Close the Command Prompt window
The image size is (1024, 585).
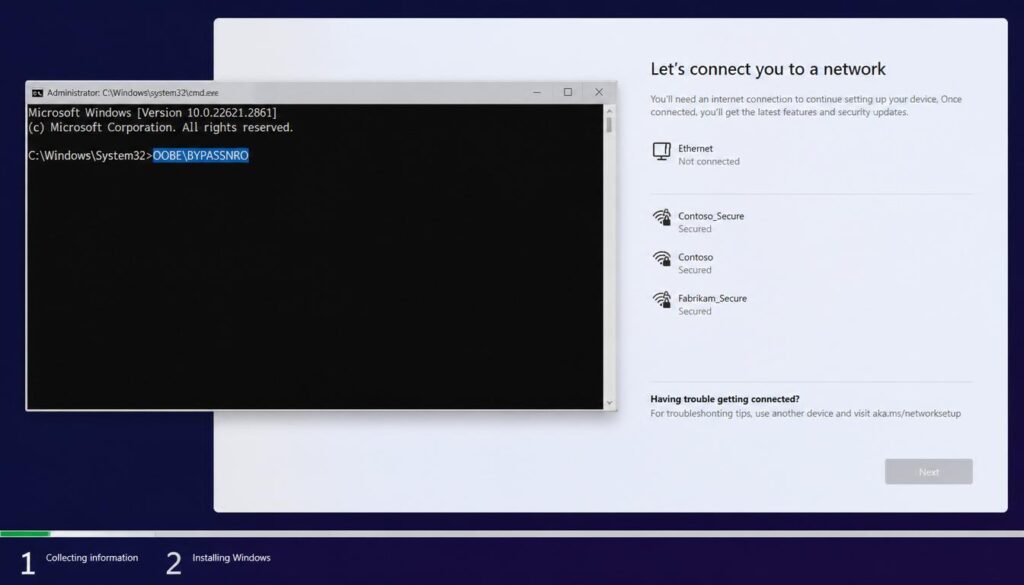coord(599,92)
